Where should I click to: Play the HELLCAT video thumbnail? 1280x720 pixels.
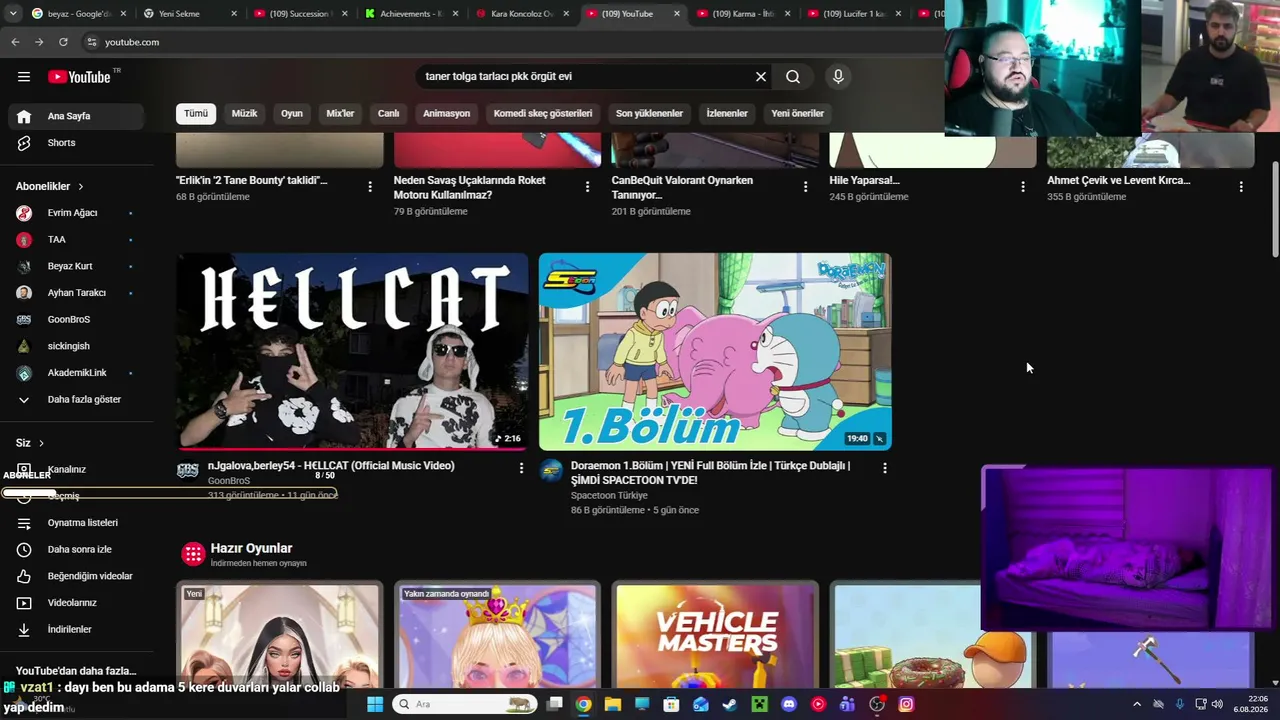[352, 352]
